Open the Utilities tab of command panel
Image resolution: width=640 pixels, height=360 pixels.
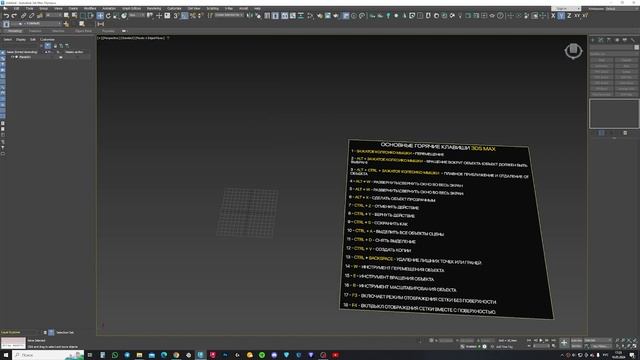coord(633,40)
